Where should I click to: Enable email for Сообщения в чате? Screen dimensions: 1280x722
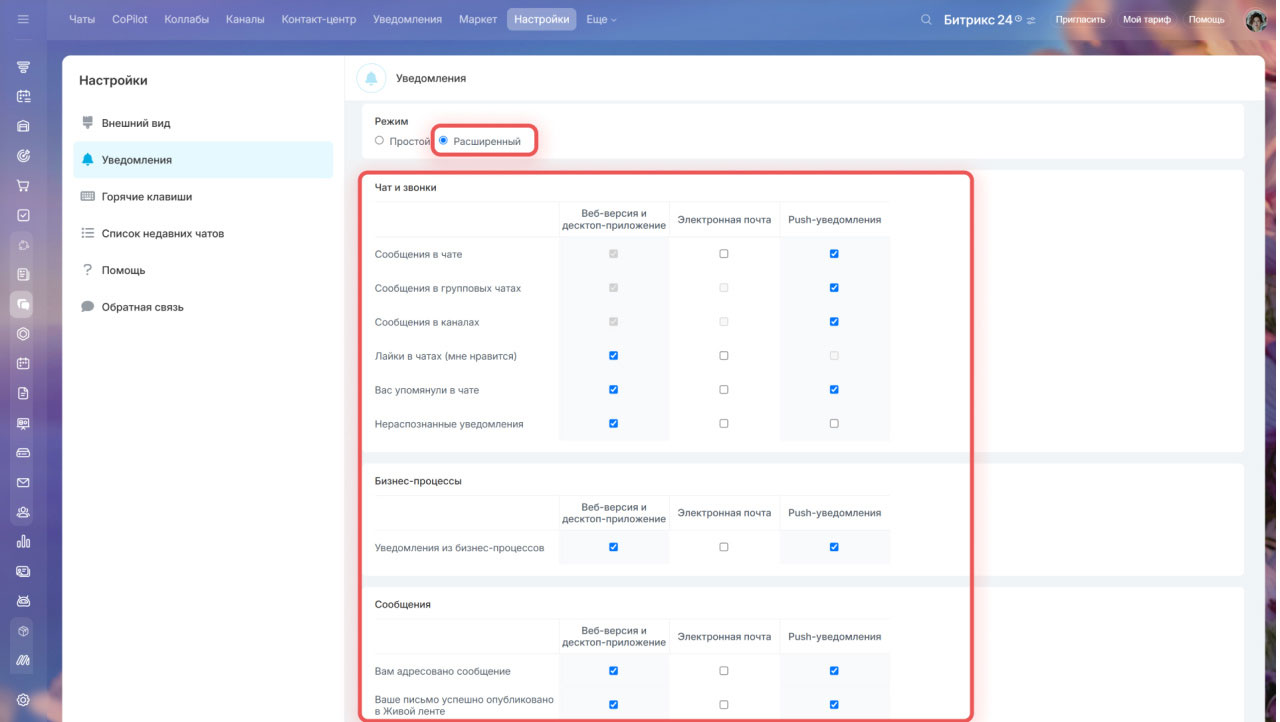pos(724,254)
